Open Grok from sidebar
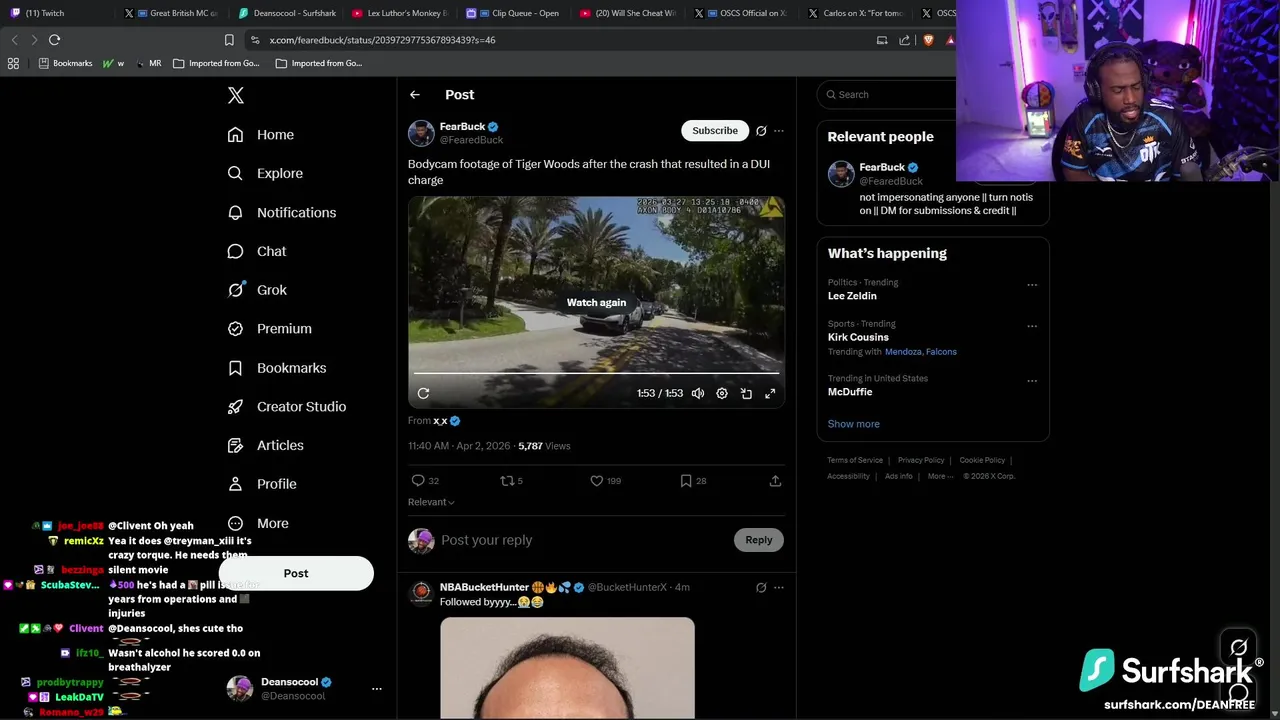 pyautogui.click(x=257, y=290)
